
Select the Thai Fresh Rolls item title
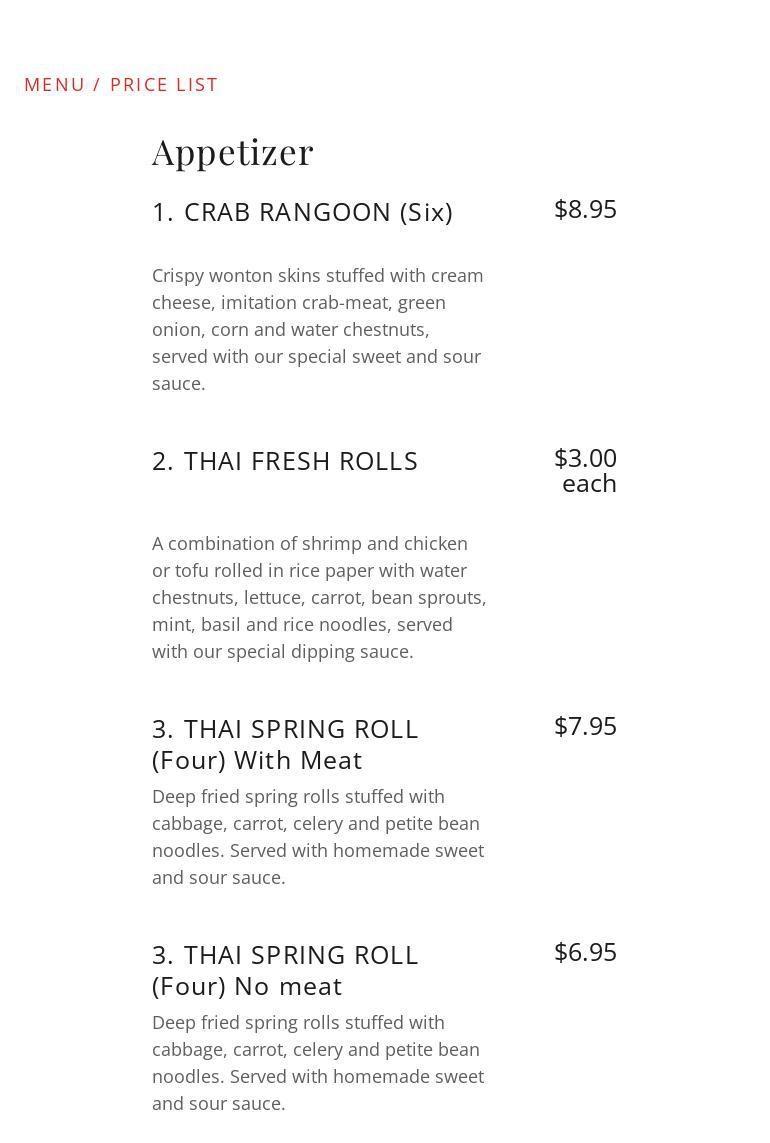point(285,461)
